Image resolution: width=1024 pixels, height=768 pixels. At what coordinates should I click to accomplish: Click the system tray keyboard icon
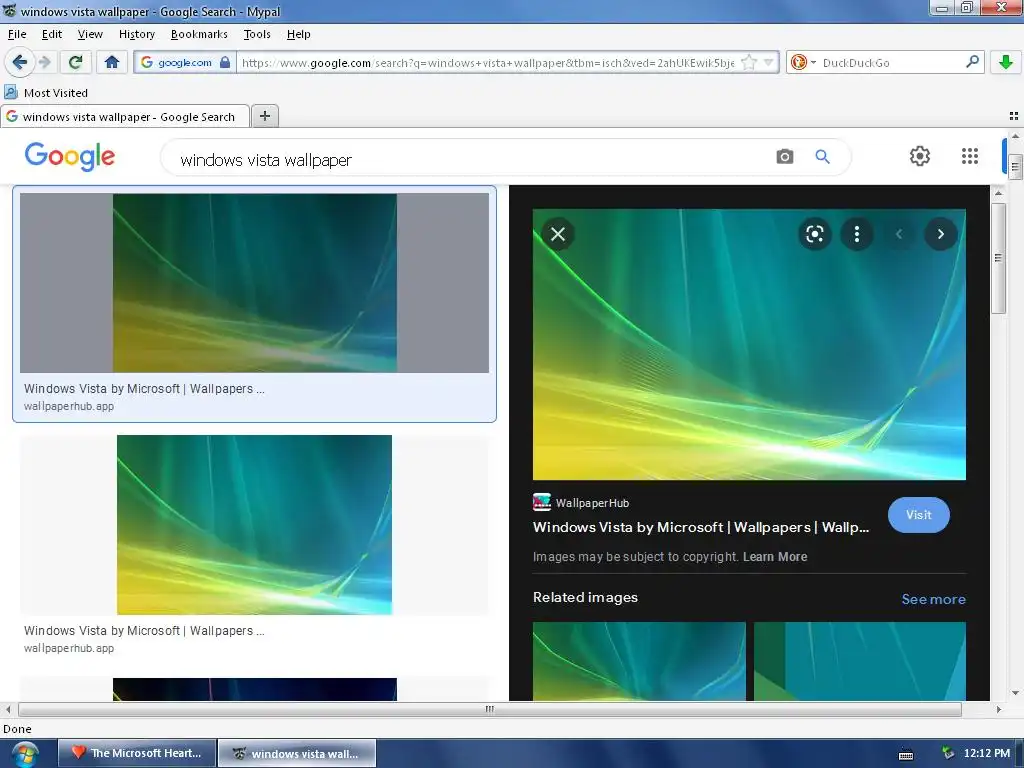(906, 755)
